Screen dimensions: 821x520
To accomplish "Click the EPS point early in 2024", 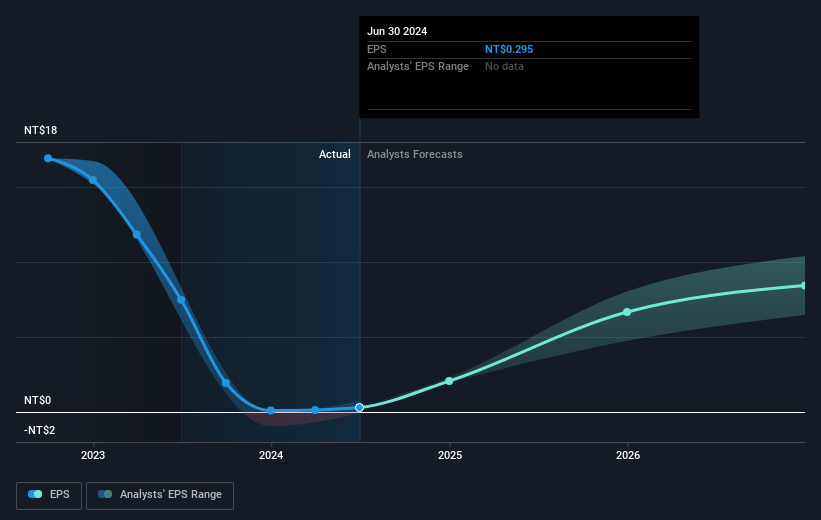I will coord(315,410).
